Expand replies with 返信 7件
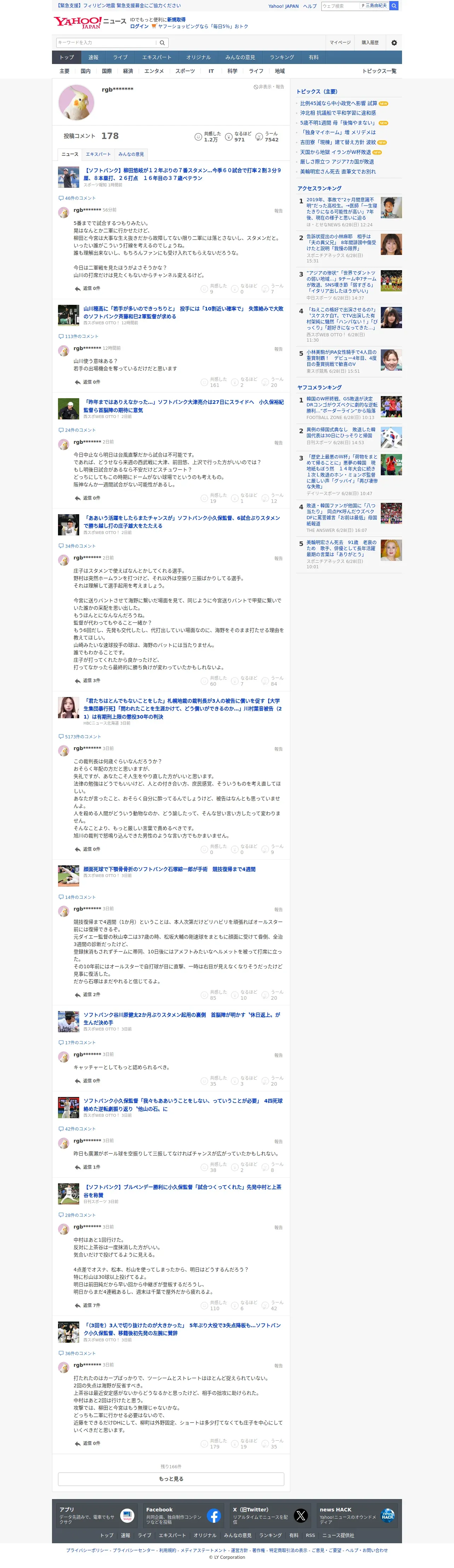The height and width of the screenshot is (1568, 454). [88, 1305]
